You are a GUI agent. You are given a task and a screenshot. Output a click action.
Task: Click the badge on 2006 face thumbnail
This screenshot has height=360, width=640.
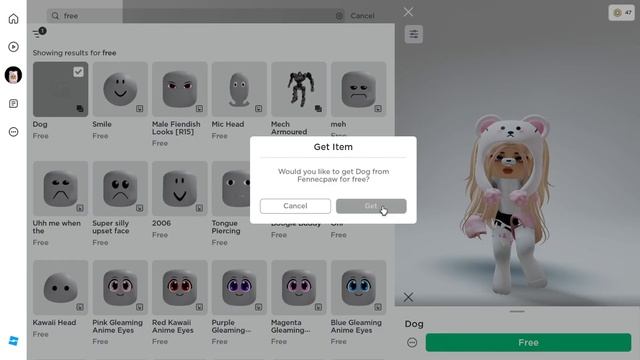(x=199, y=208)
